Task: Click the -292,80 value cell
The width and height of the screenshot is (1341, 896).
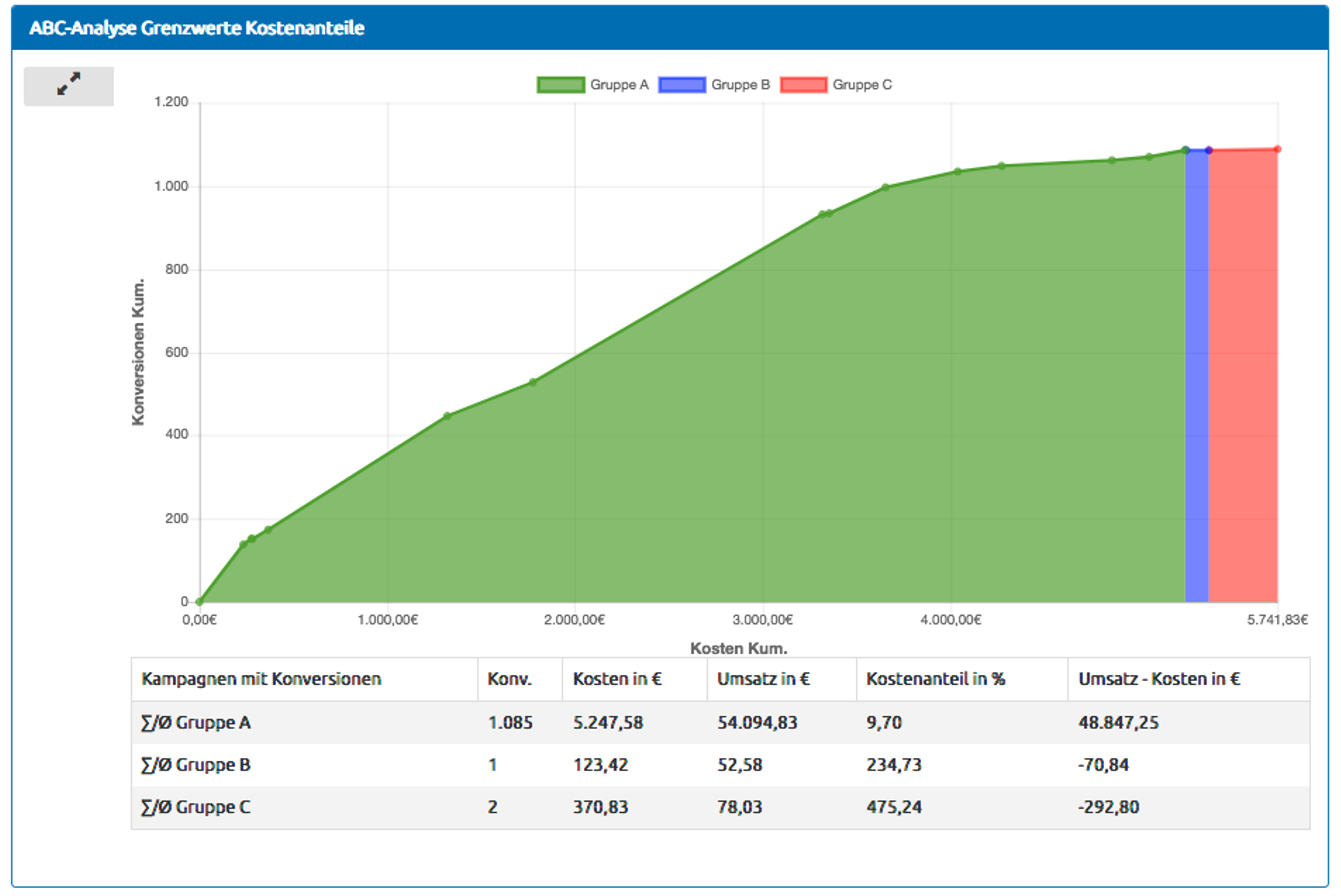Action: point(1108,808)
